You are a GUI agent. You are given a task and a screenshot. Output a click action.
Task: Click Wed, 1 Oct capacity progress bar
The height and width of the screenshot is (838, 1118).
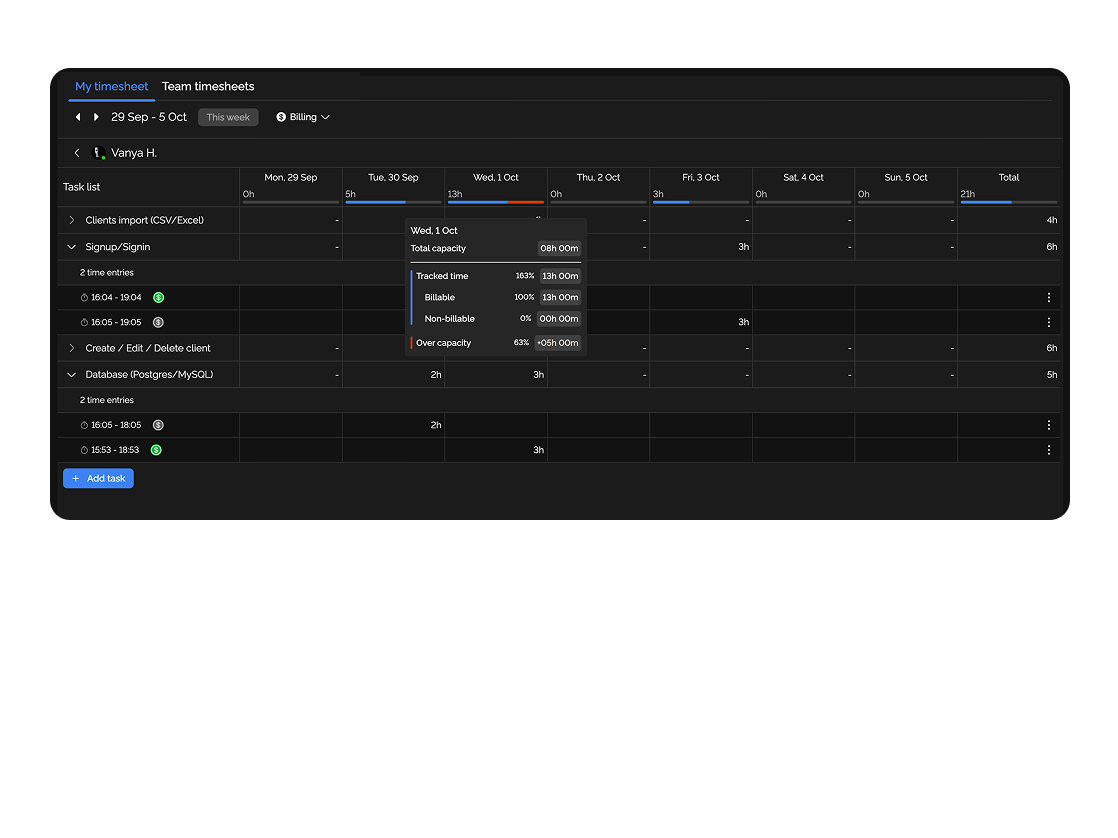(x=496, y=202)
